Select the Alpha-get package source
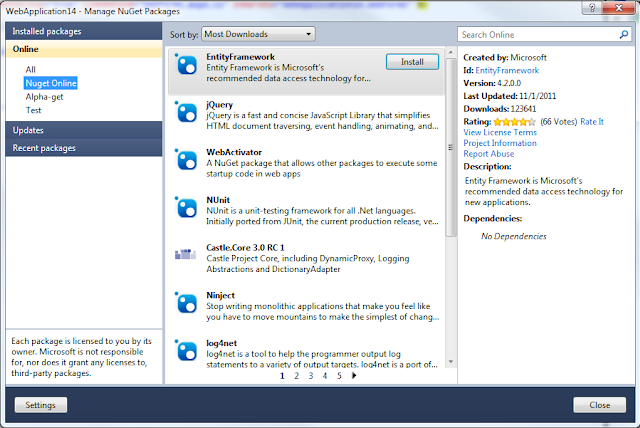This screenshot has height=428, width=640. [x=44, y=97]
